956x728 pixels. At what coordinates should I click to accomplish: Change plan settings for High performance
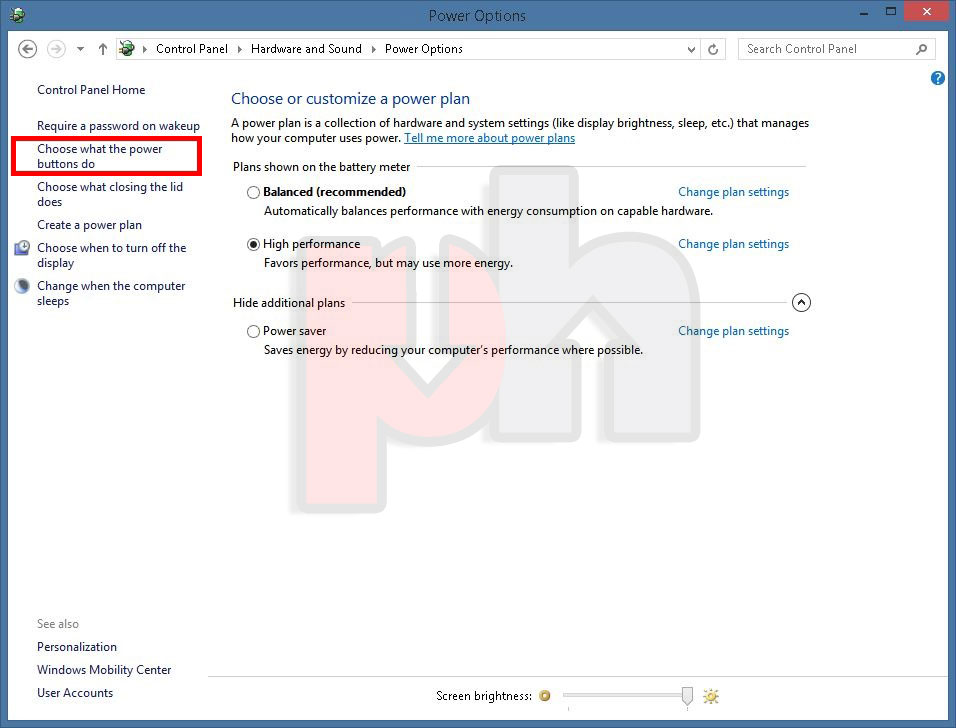pyautogui.click(x=733, y=244)
